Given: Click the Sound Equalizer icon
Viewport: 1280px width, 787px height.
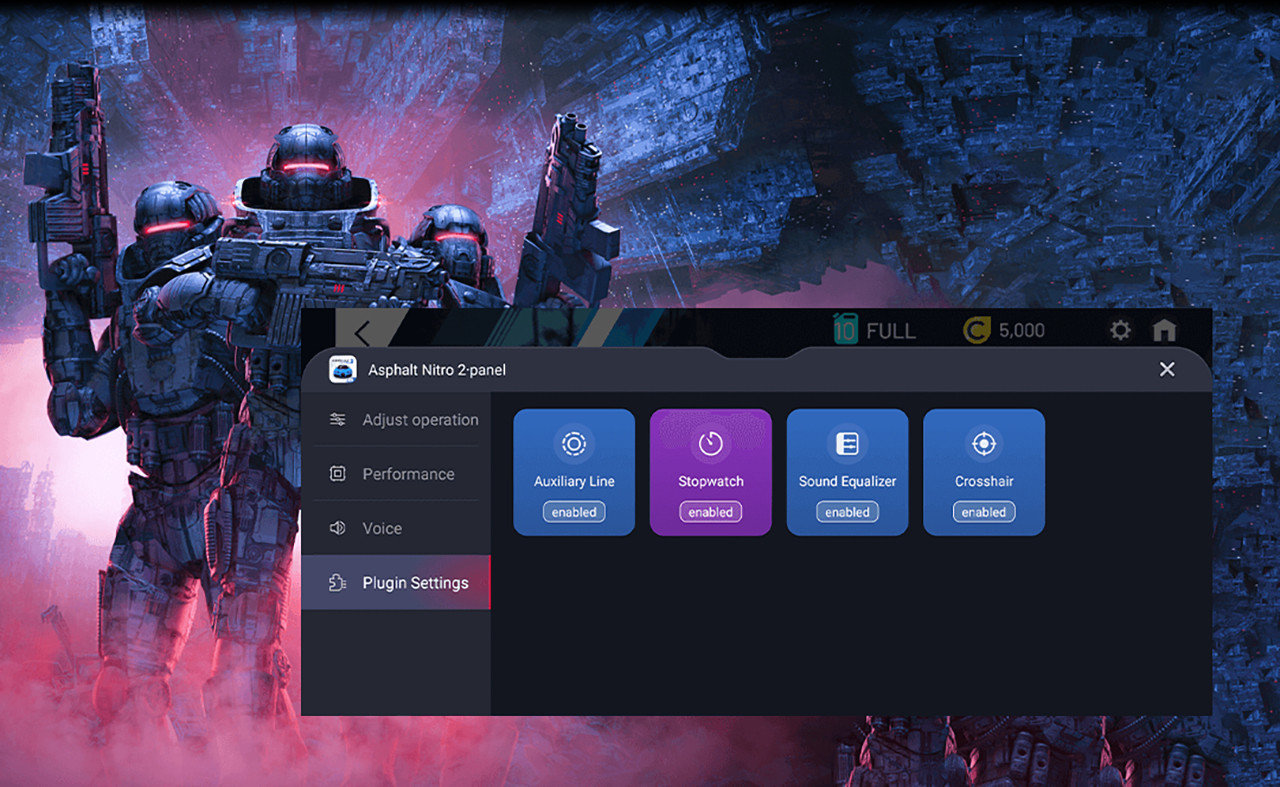Looking at the screenshot, I should coord(847,444).
